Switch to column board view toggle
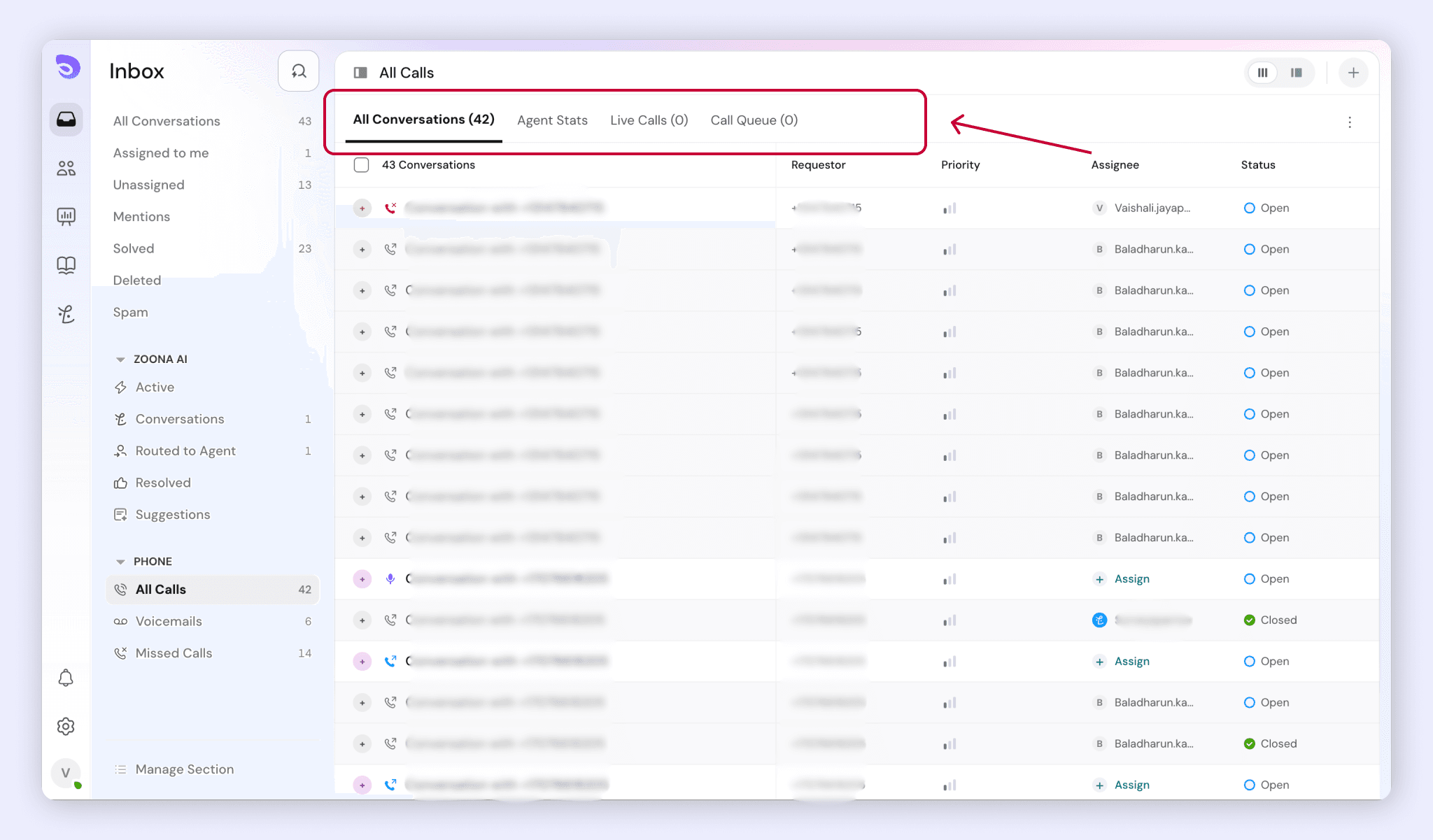Image resolution: width=1433 pixels, height=840 pixels. (1263, 73)
